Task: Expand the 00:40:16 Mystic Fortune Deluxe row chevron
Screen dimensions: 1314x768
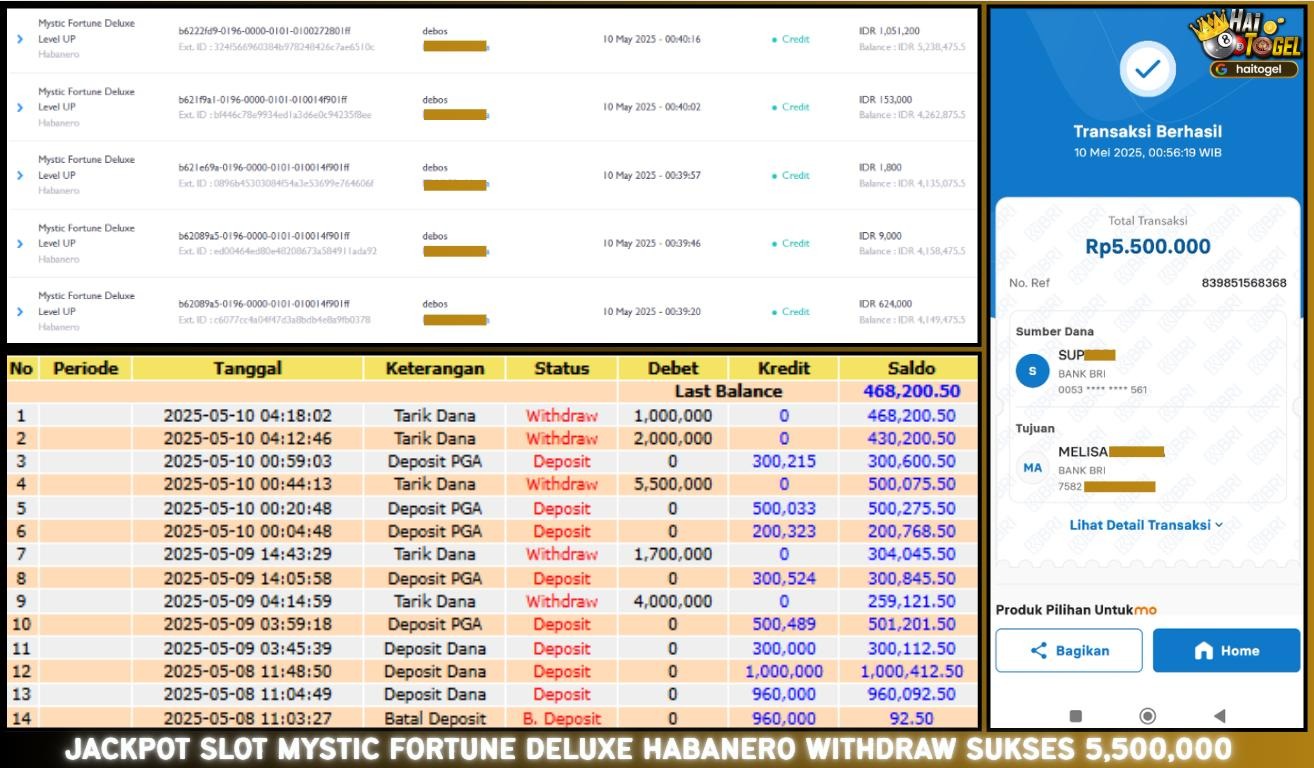Action: tap(20, 39)
